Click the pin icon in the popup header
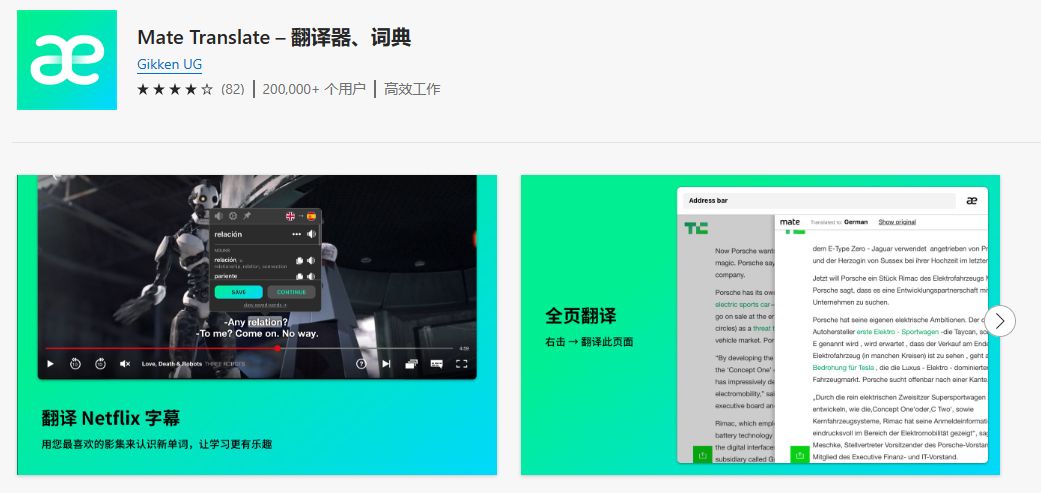The width and height of the screenshot is (1041, 493). click(247, 216)
